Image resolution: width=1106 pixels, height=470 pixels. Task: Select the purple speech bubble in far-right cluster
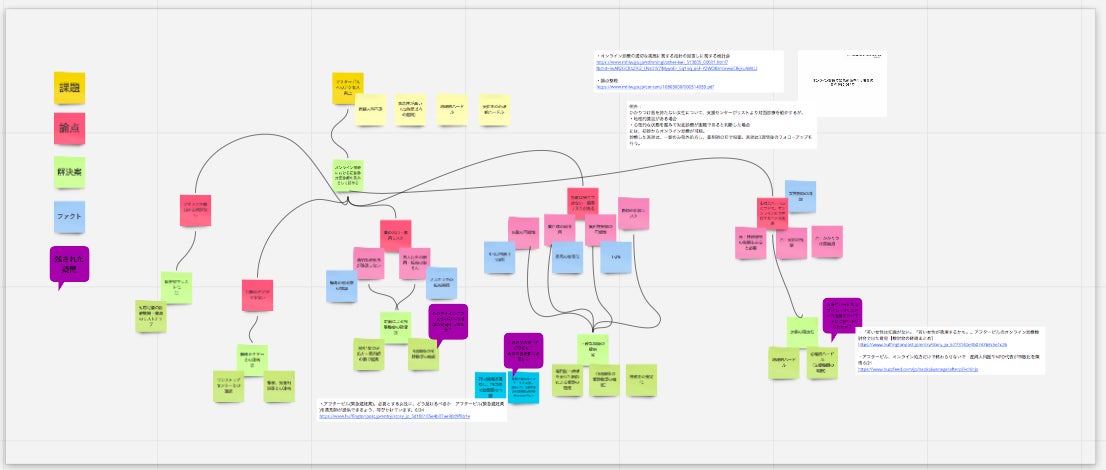pyautogui.click(x=841, y=313)
